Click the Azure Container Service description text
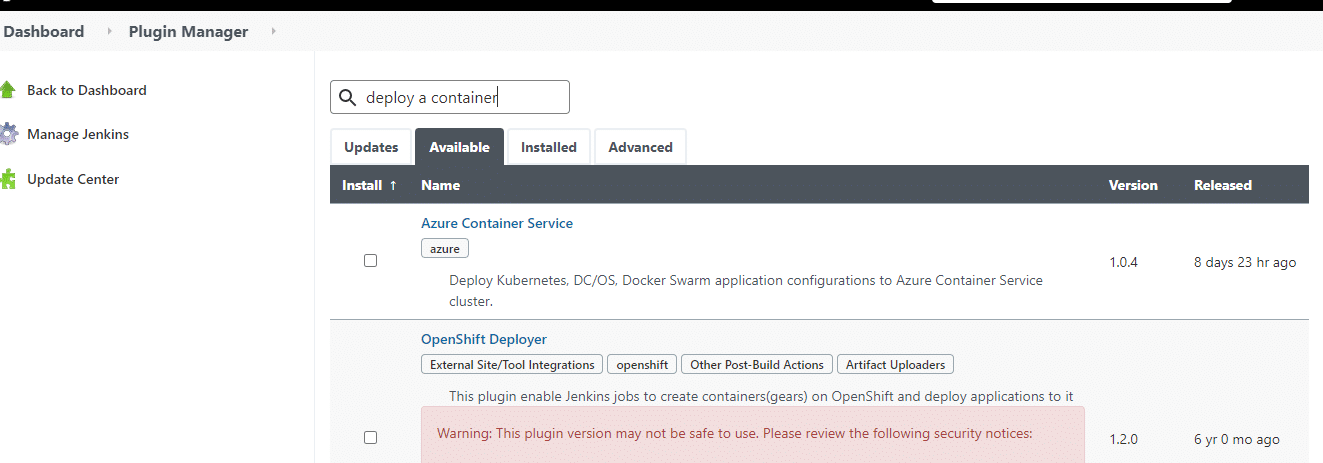Viewport: 1323px width, 463px height. click(x=746, y=290)
